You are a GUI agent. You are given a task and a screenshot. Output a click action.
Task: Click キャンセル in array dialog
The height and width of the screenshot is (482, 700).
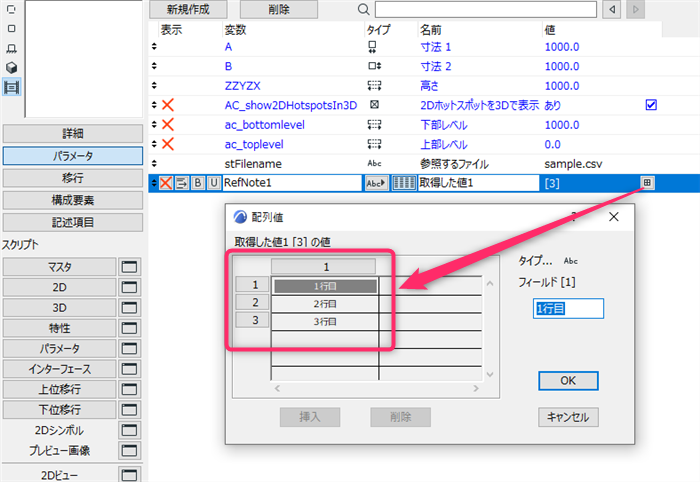click(568, 417)
